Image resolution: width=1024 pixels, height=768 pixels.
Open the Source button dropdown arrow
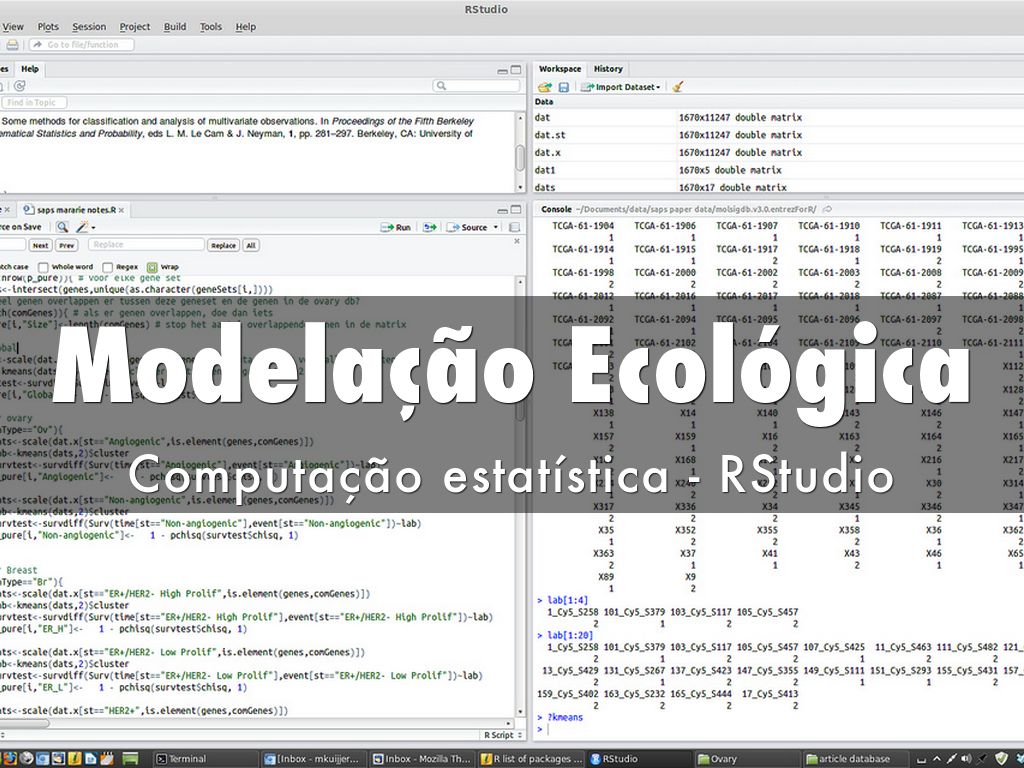(x=494, y=228)
